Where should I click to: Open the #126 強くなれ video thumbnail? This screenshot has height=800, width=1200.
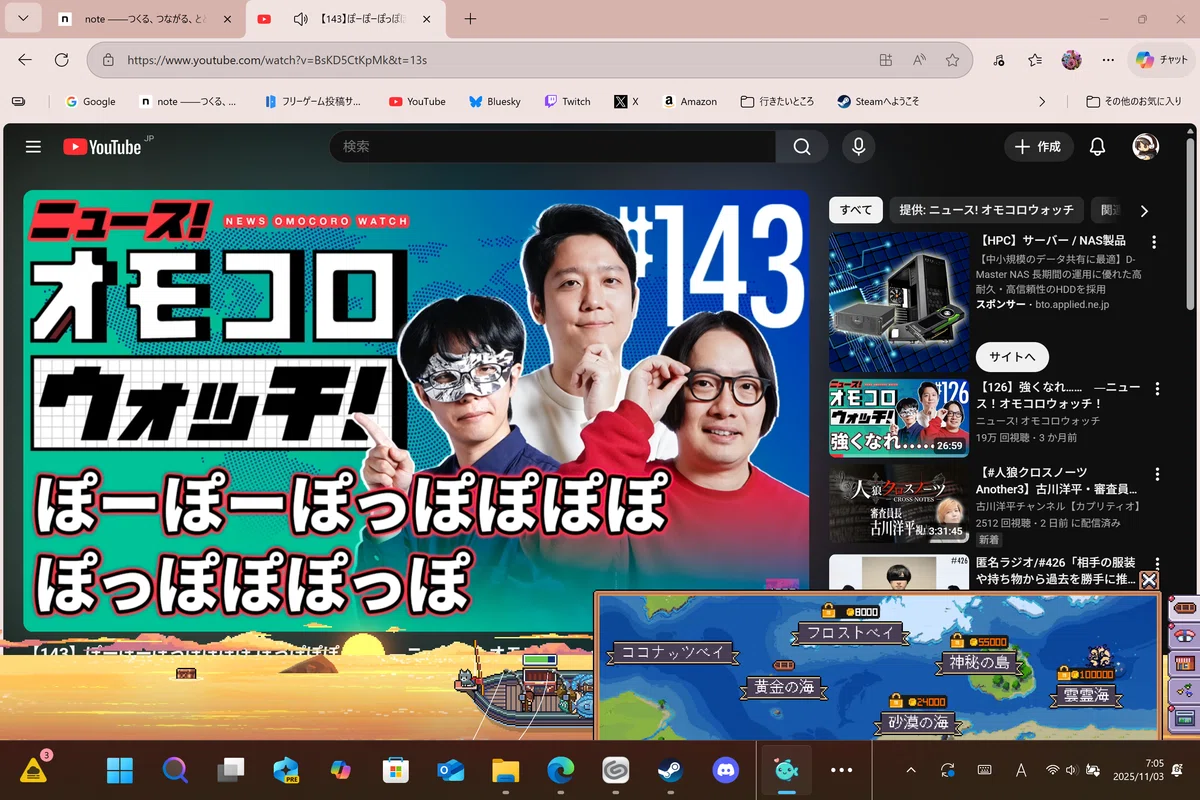(x=899, y=418)
